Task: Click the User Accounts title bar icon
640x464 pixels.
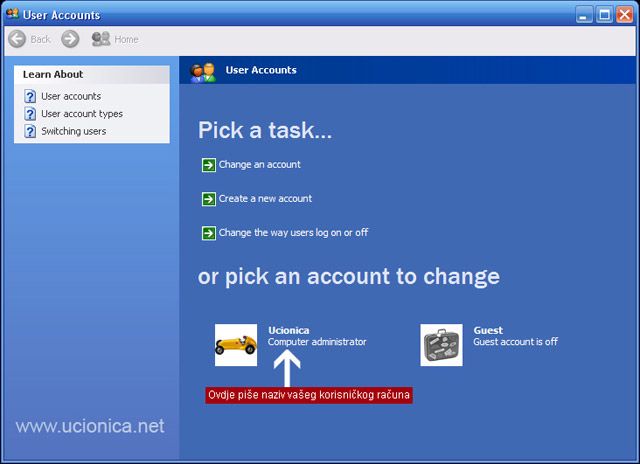Action: pyautogui.click(x=12, y=14)
